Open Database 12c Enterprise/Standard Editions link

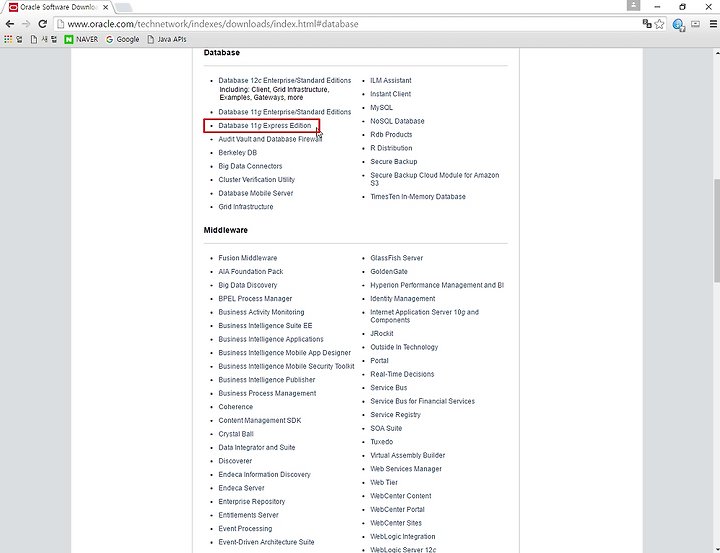tap(285, 80)
